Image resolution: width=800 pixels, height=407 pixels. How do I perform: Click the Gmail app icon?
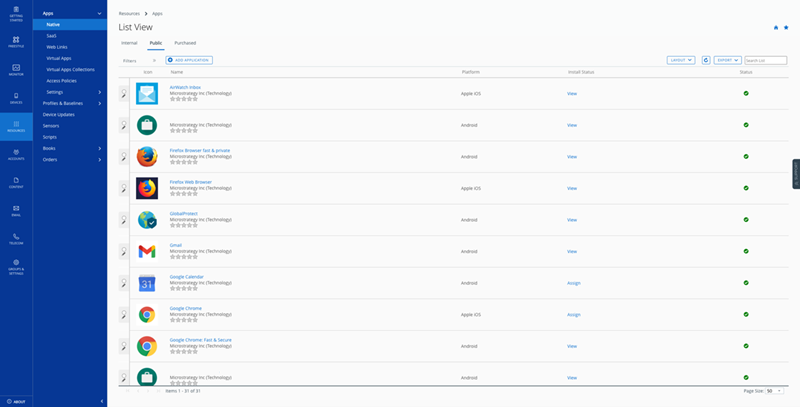[147, 252]
